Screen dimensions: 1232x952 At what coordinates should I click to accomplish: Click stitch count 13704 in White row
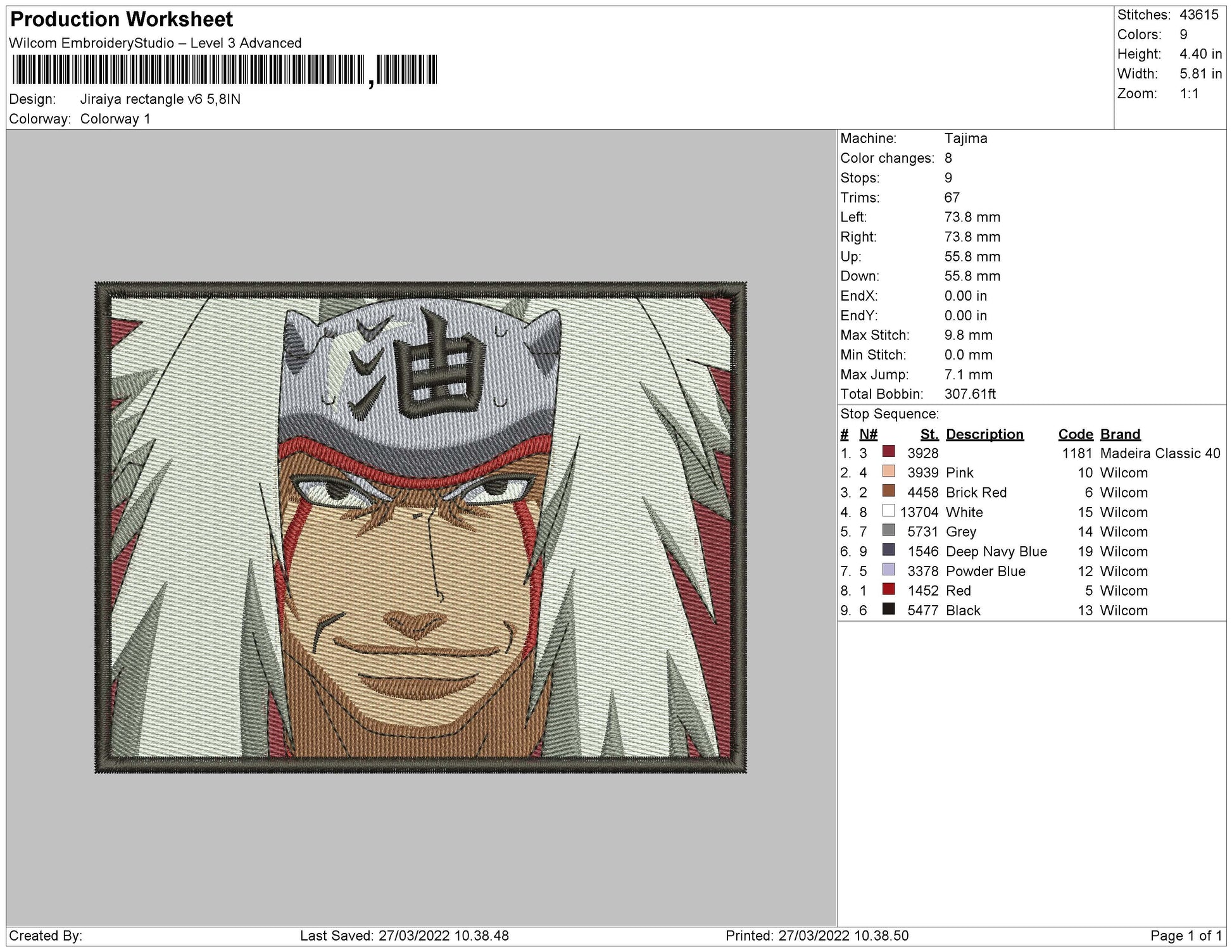point(919,512)
